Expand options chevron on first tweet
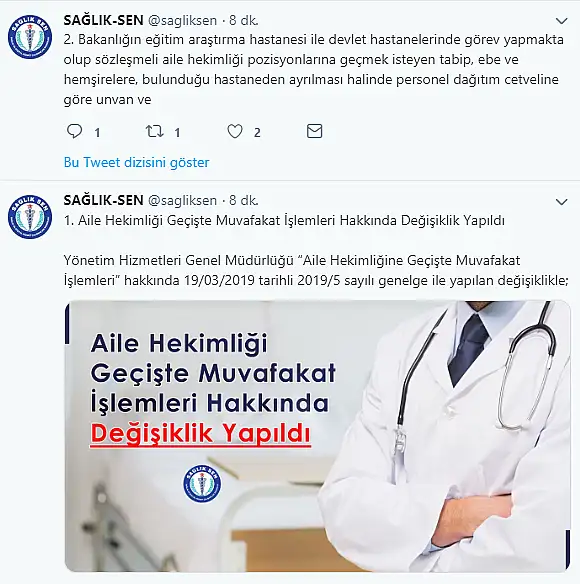This screenshot has height=584, width=580. point(561,21)
